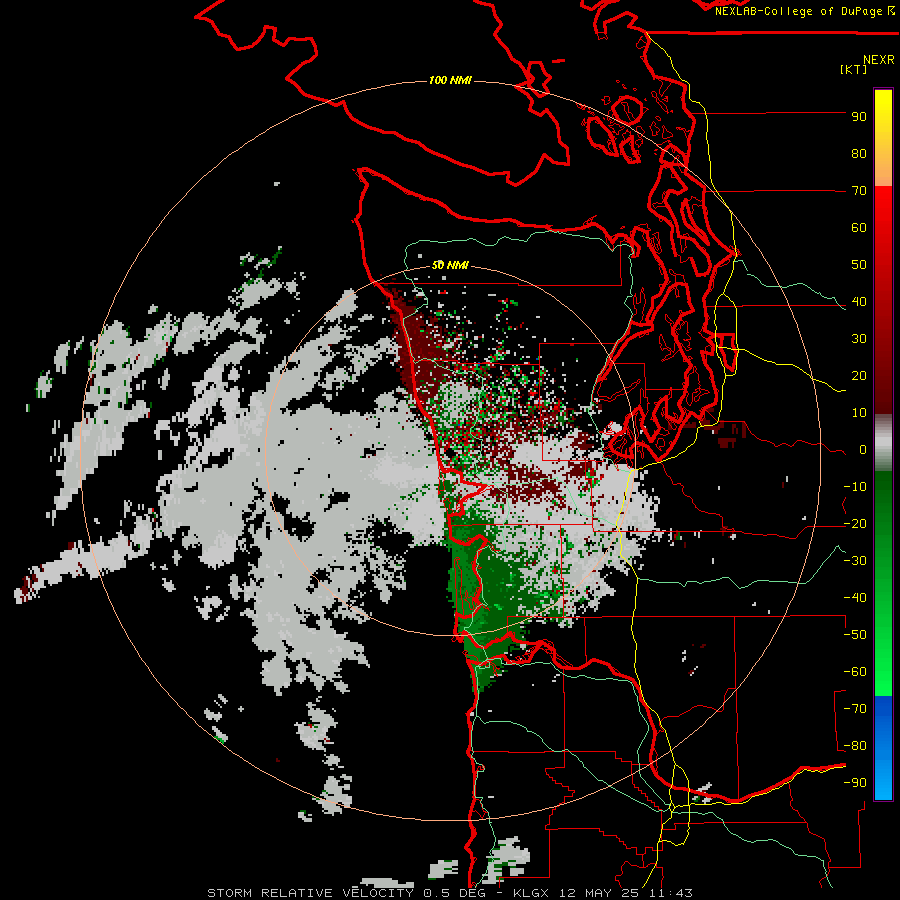The image size is (900, 900).
Task: Click the 40 value on velocity legend
Action: point(859,302)
